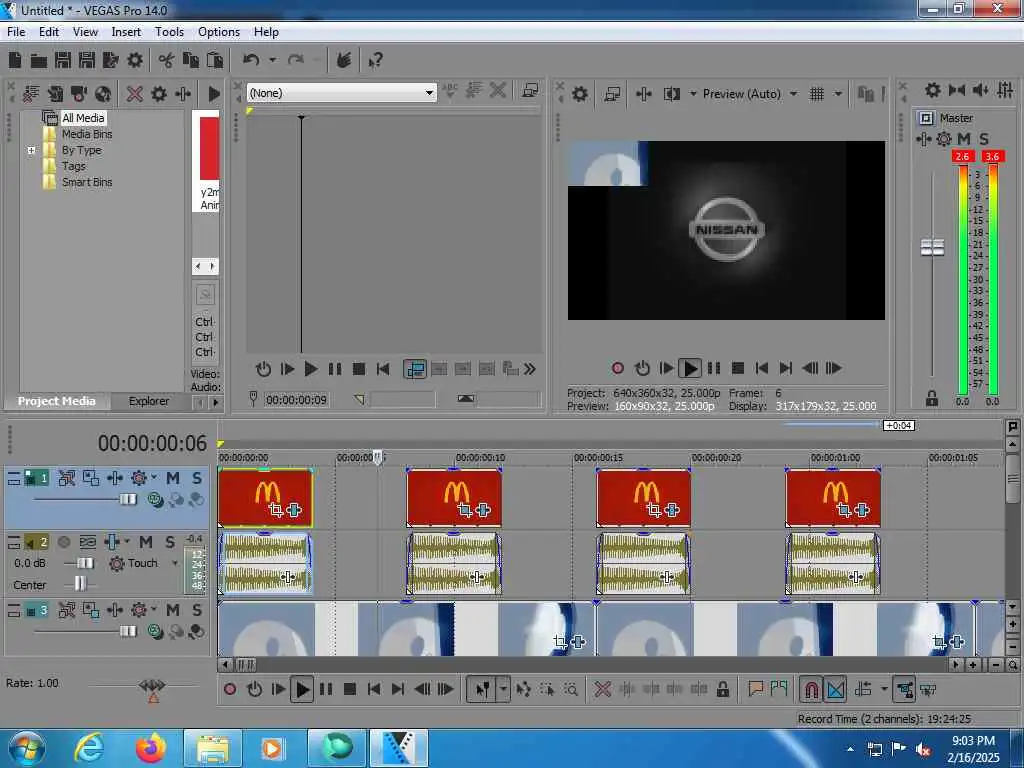Open the Tools menu

click(169, 32)
